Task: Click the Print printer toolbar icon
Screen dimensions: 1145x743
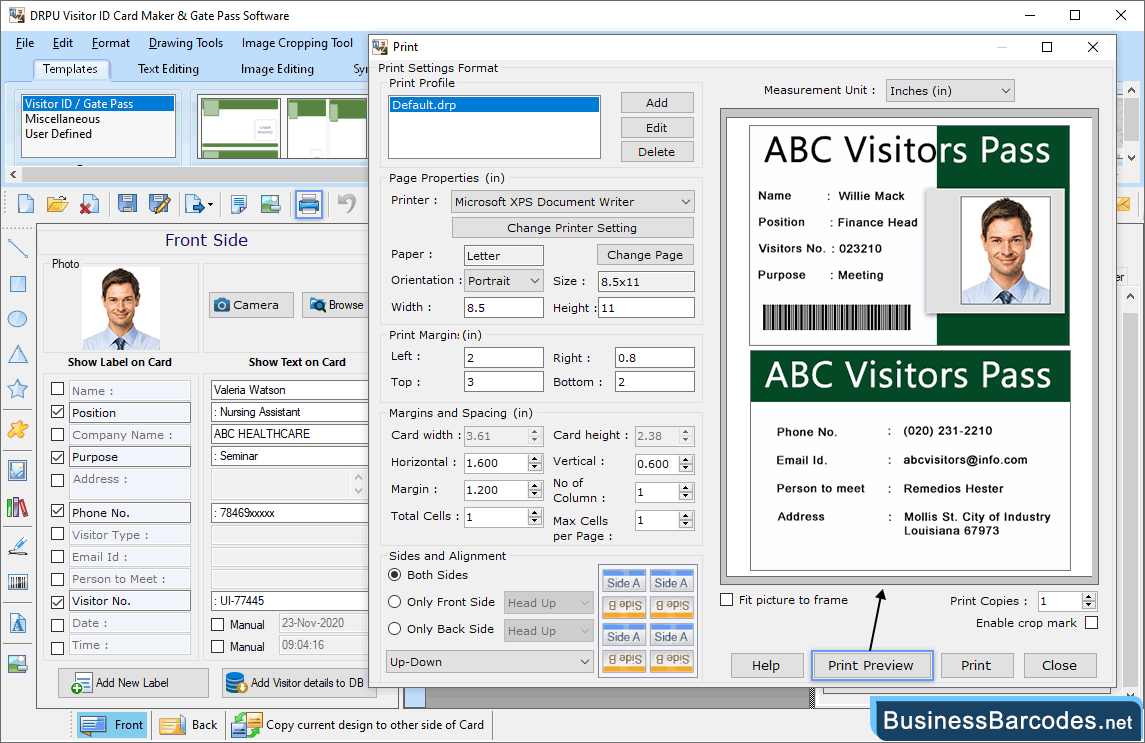Action: point(309,204)
